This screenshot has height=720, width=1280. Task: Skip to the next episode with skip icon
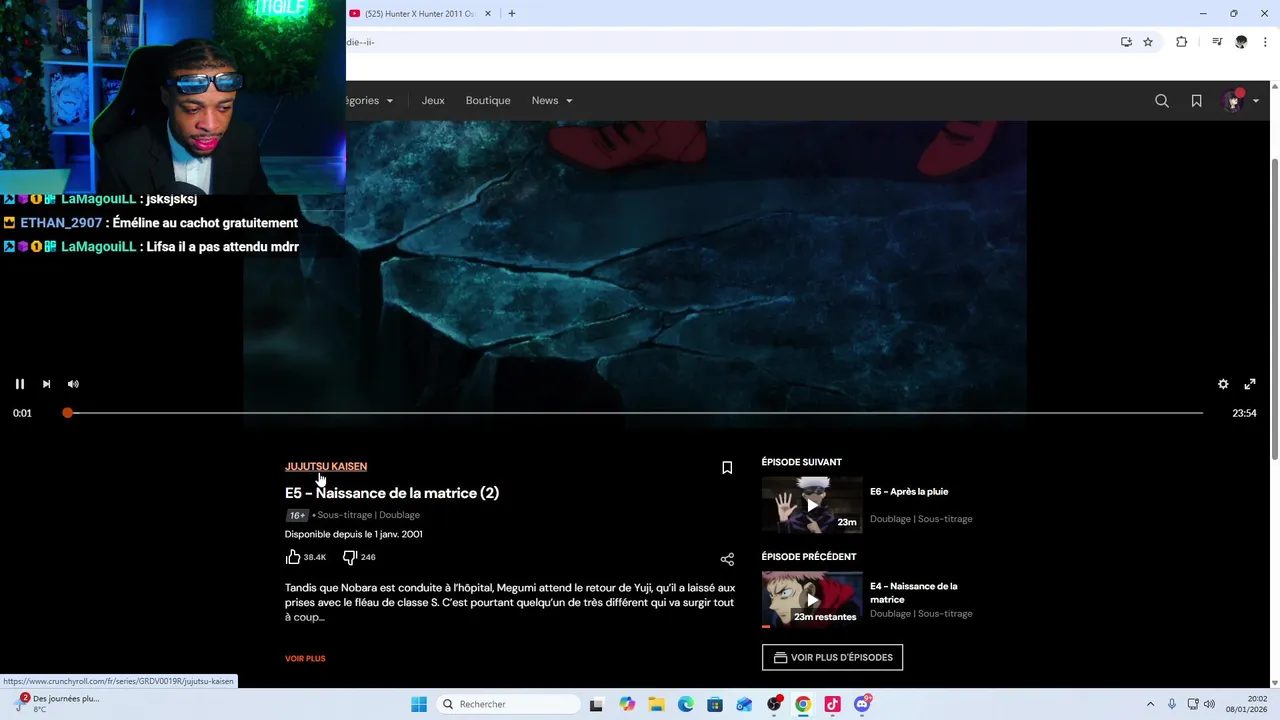pos(46,384)
